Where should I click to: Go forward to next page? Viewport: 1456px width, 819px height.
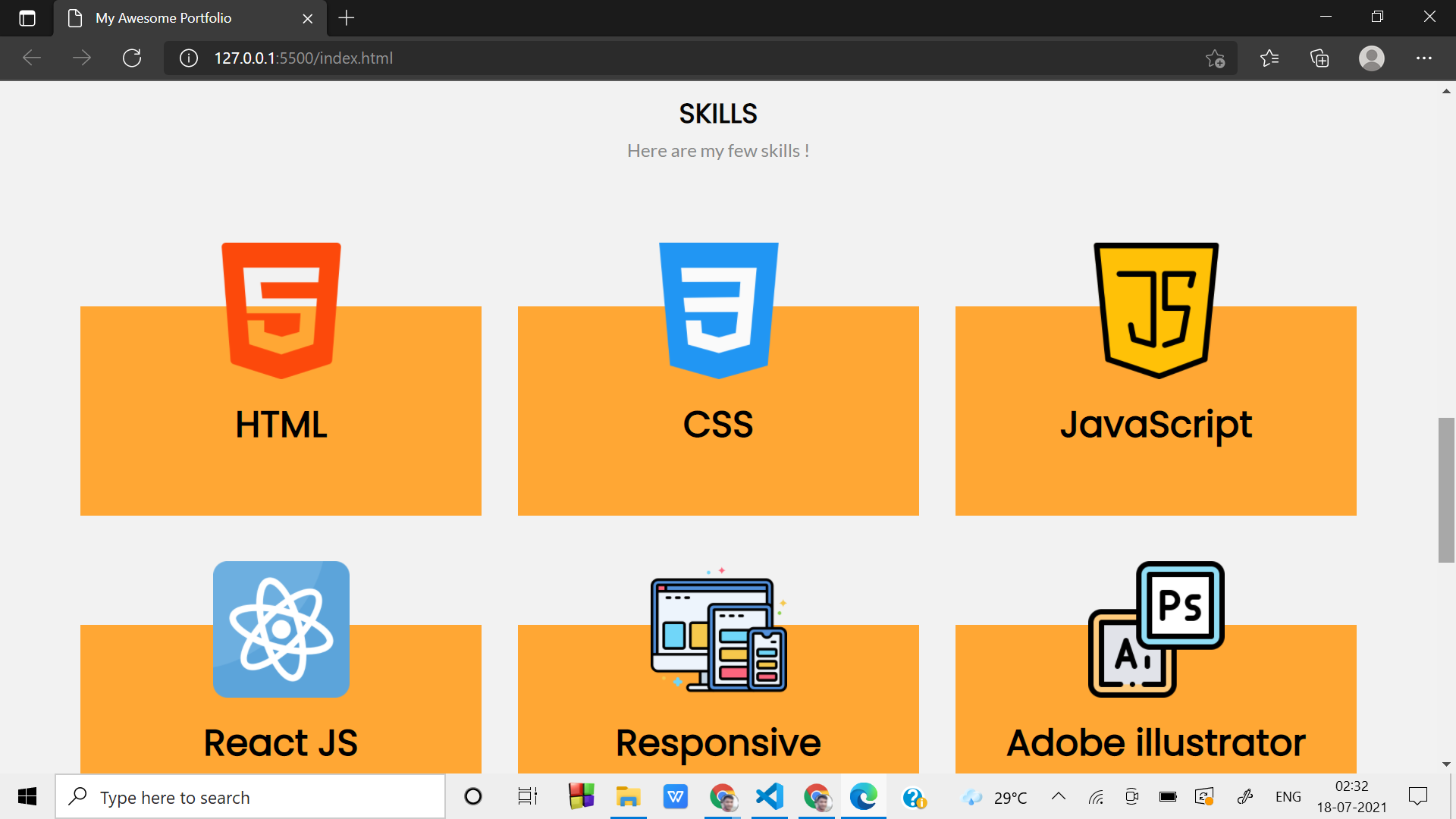point(82,58)
